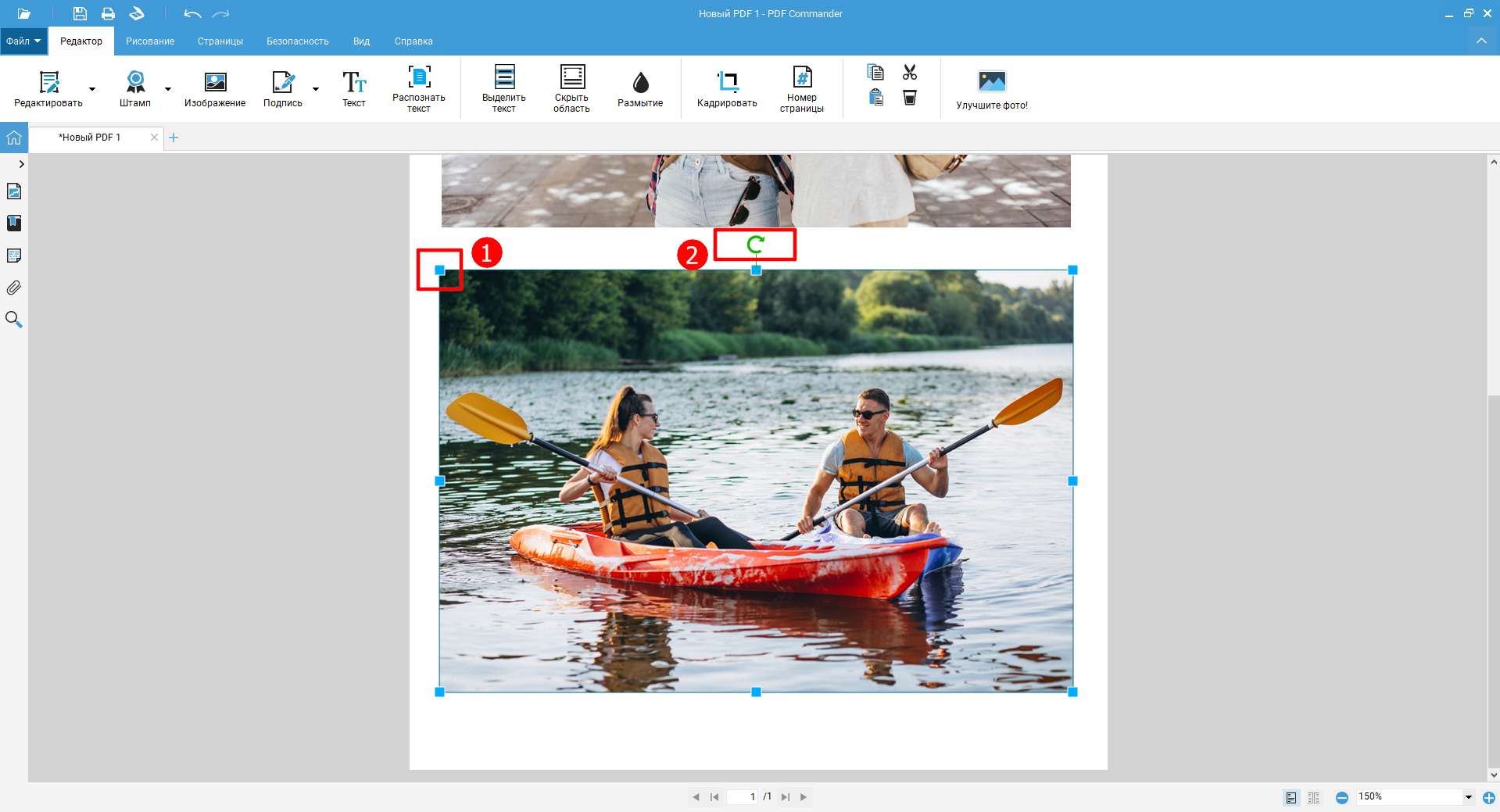Screen dimensions: 1500x812
Task: Switch to the Drawing (Рисование) tab
Action: pos(150,41)
